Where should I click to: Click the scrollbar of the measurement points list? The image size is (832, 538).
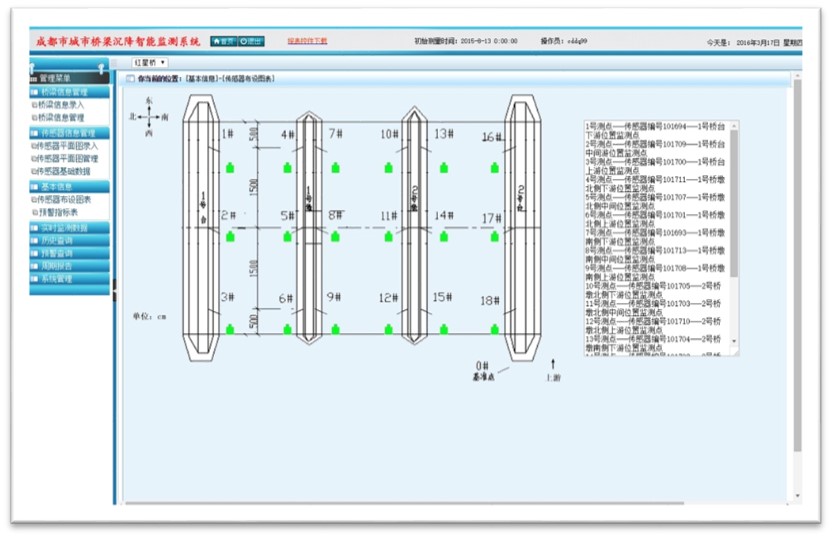[x=735, y=200]
